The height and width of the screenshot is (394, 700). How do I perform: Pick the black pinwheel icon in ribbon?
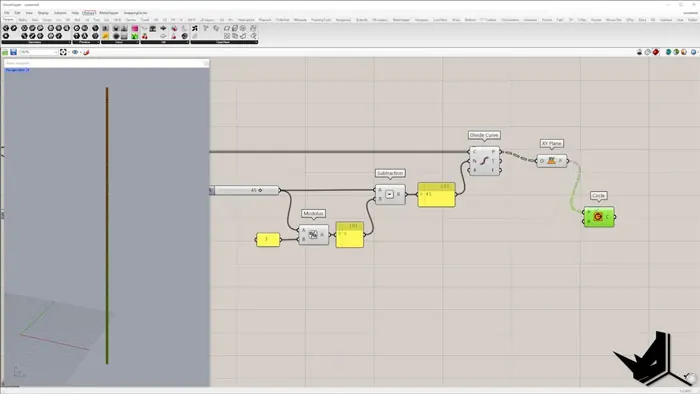[195, 28]
